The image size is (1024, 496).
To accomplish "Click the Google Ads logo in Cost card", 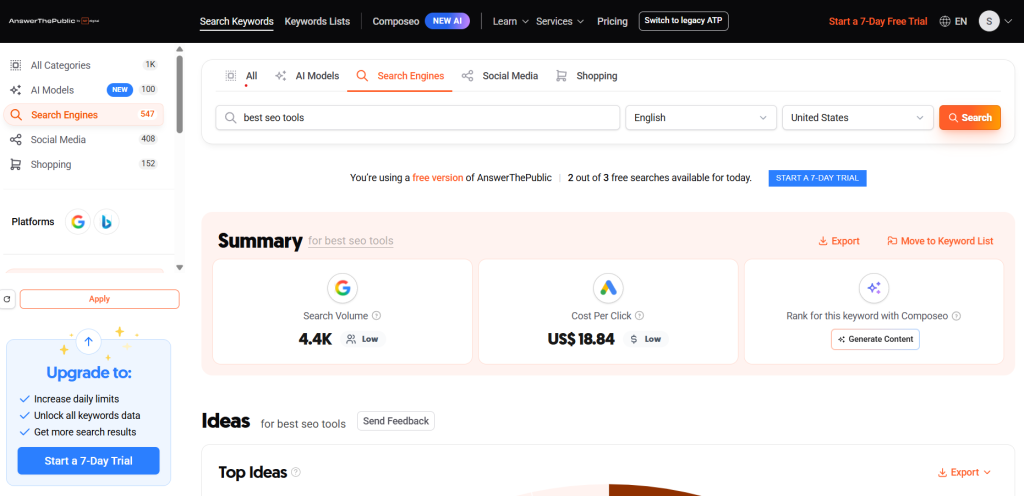I will click(608, 288).
